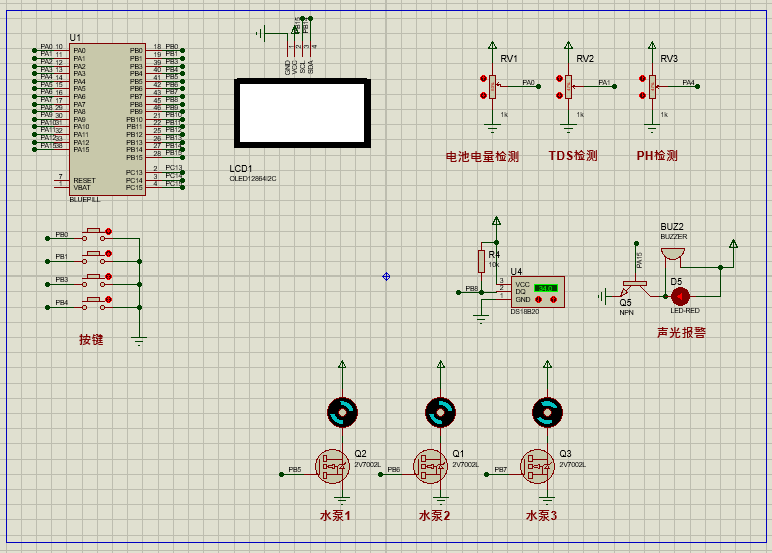Select the RV1 potentiometer body

coord(492,87)
